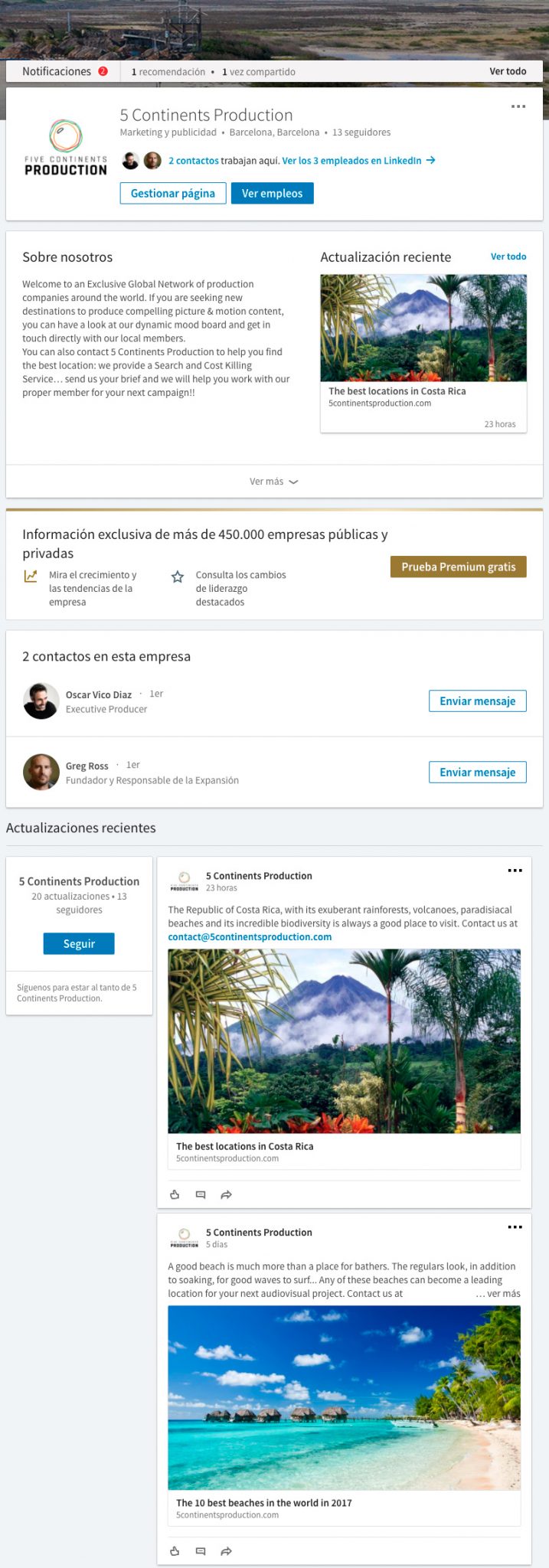Open company header three-dot options menu
The width and height of the screenshot is (549, 1568).
coord(518,106)
